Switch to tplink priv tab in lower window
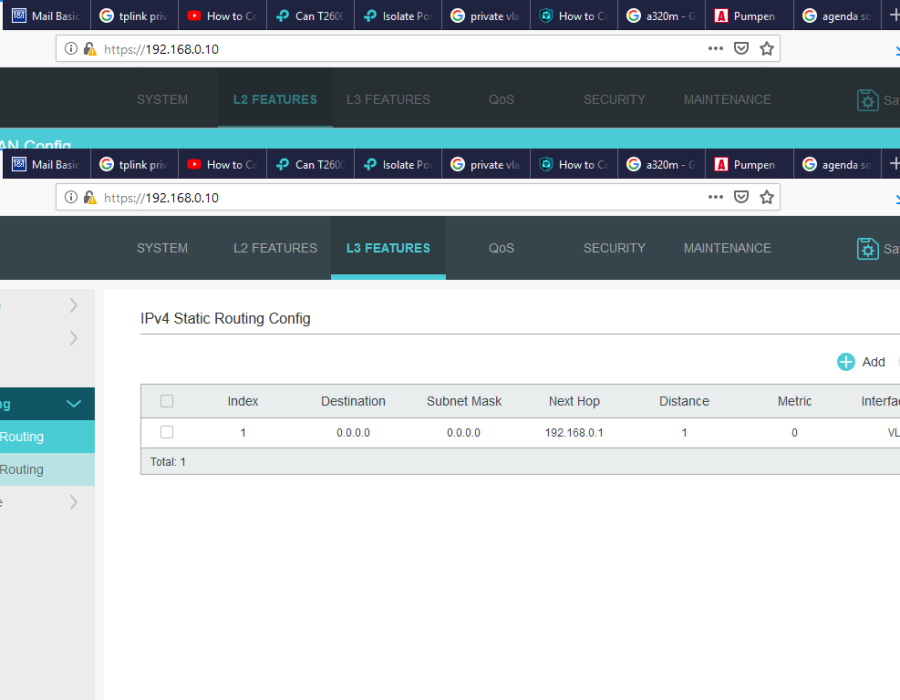This screenshot has height=700, width=900. click(x=134, y=164)
